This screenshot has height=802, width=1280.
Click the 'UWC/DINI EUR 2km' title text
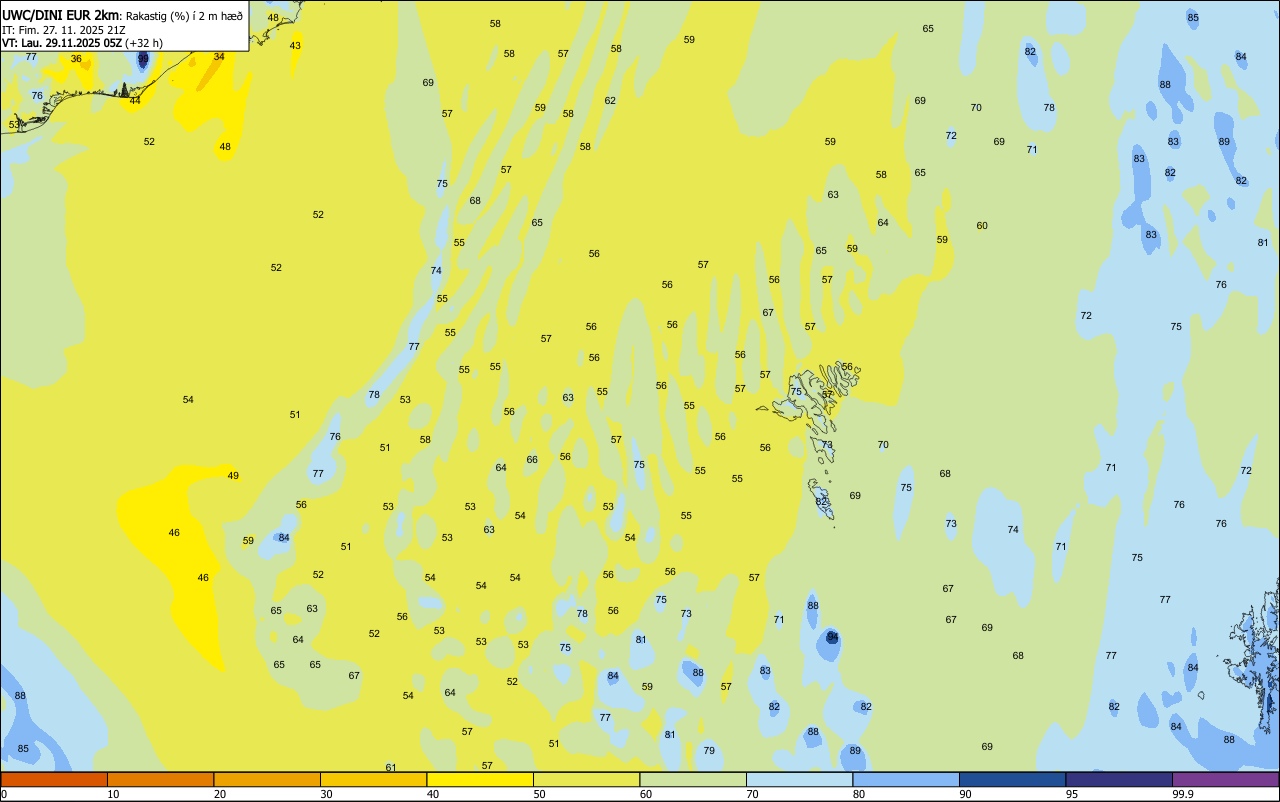(60, 15)
